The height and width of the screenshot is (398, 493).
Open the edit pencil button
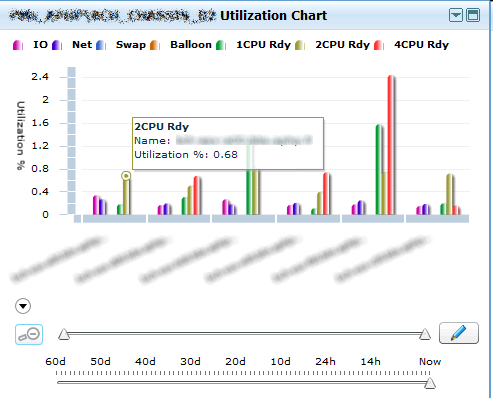459,333
